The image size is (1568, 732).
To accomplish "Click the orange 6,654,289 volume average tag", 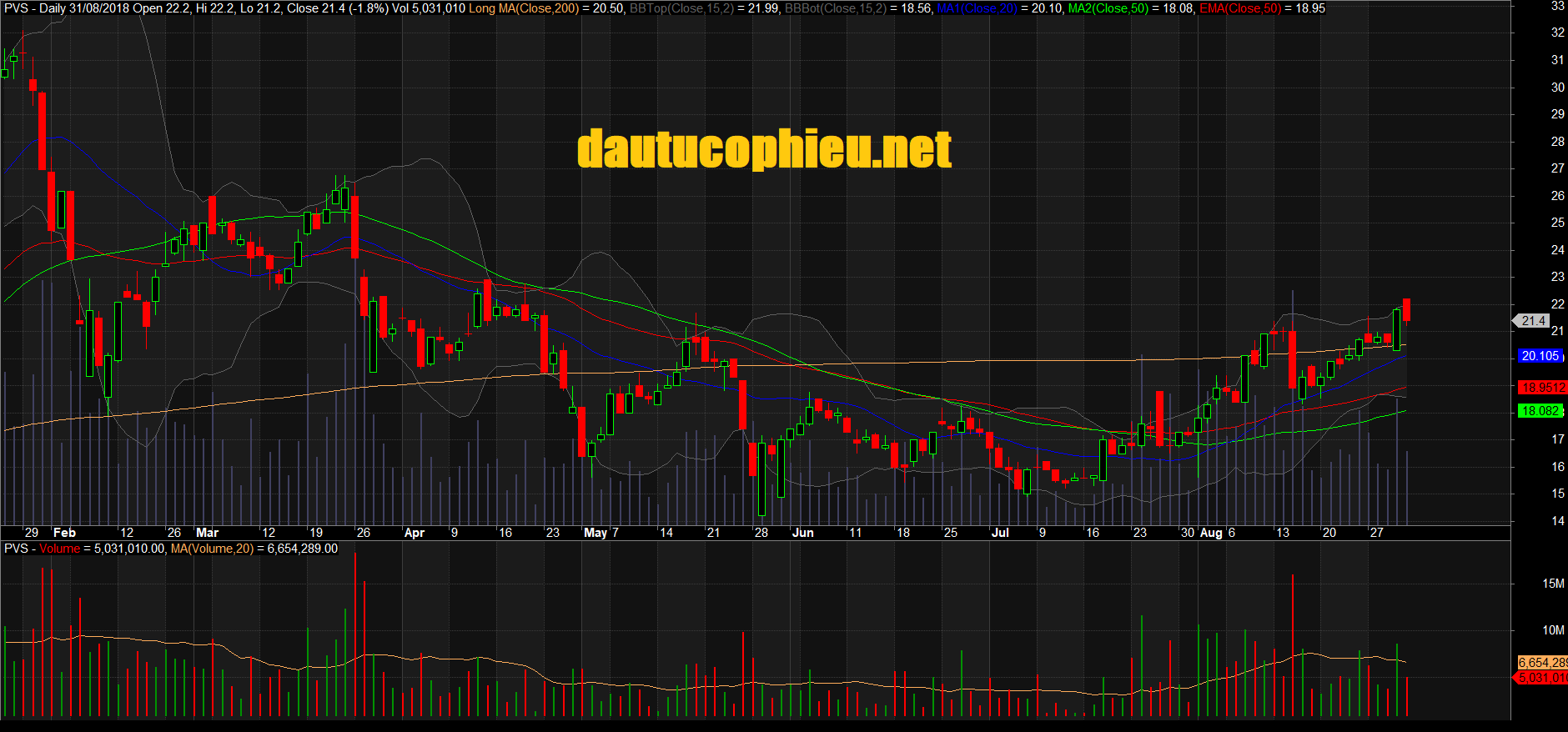I will click(1542, 663).
